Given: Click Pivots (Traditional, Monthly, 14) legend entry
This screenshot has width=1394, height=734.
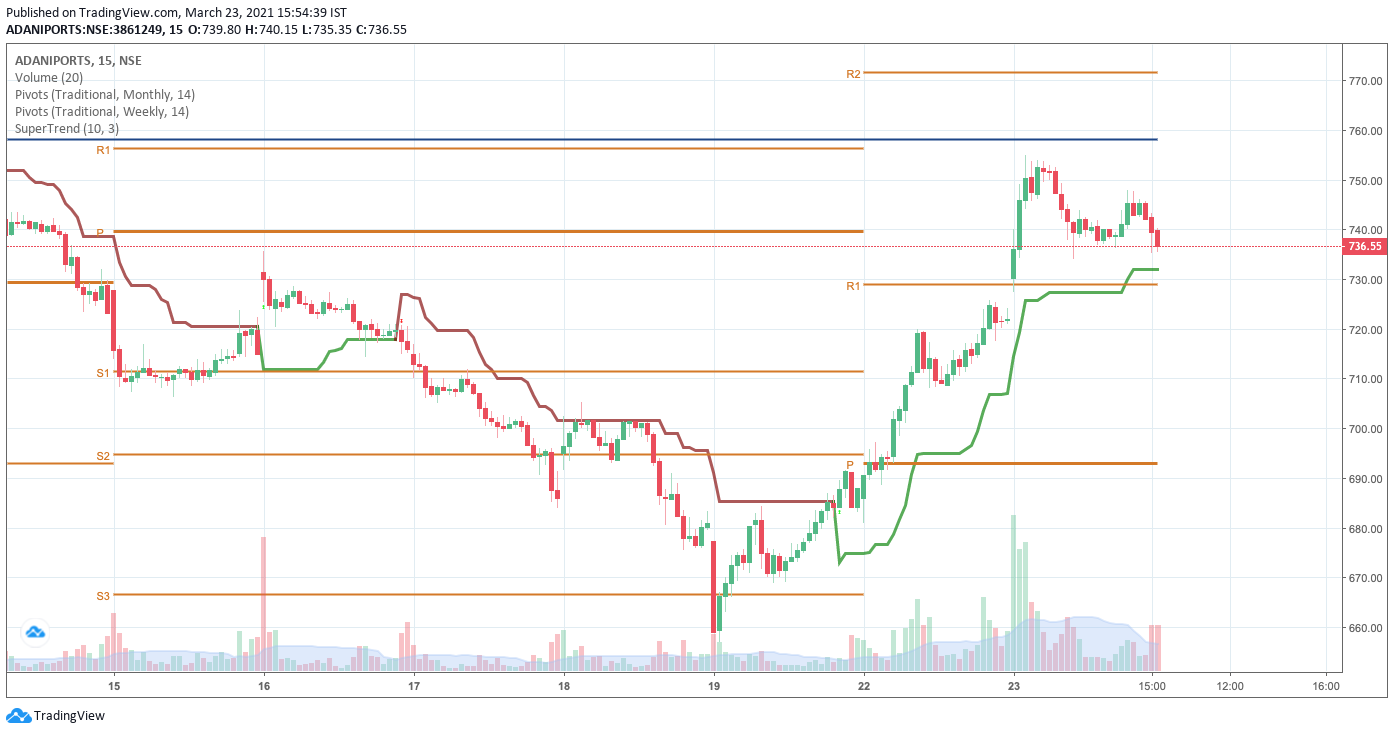Looking at the screenshot, I should [104, 95].
